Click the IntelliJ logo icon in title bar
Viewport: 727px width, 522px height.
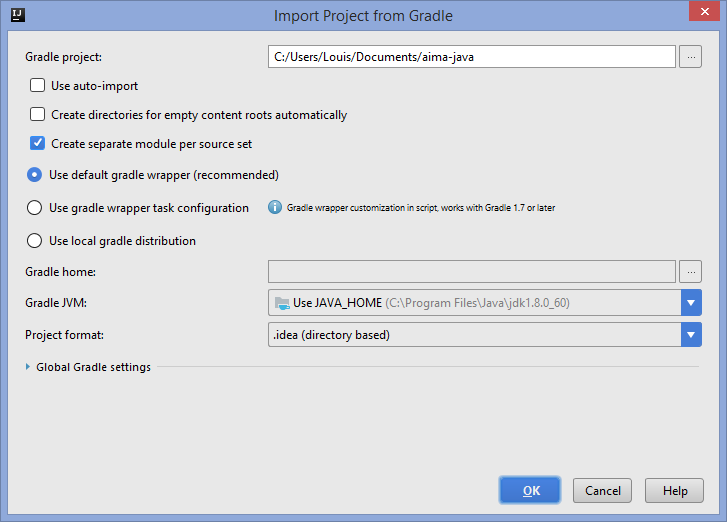(17, 16)
